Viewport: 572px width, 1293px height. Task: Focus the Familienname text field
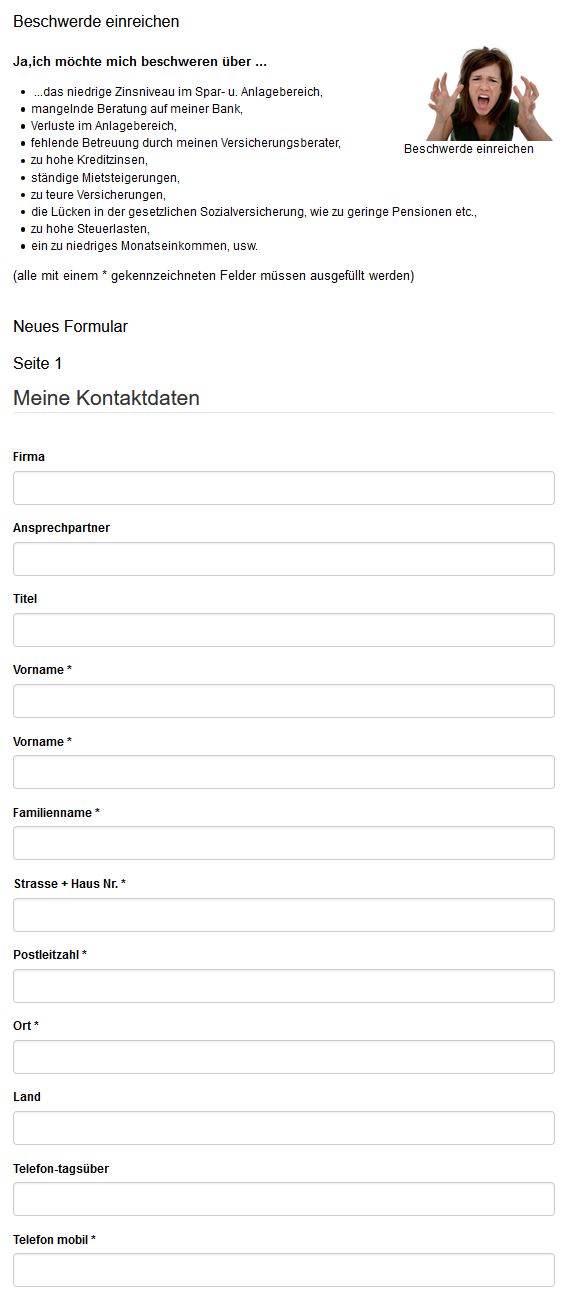point(283,843)
